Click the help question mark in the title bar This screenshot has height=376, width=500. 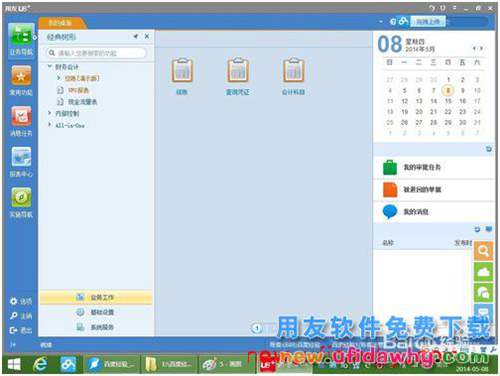tap(432, 8)
